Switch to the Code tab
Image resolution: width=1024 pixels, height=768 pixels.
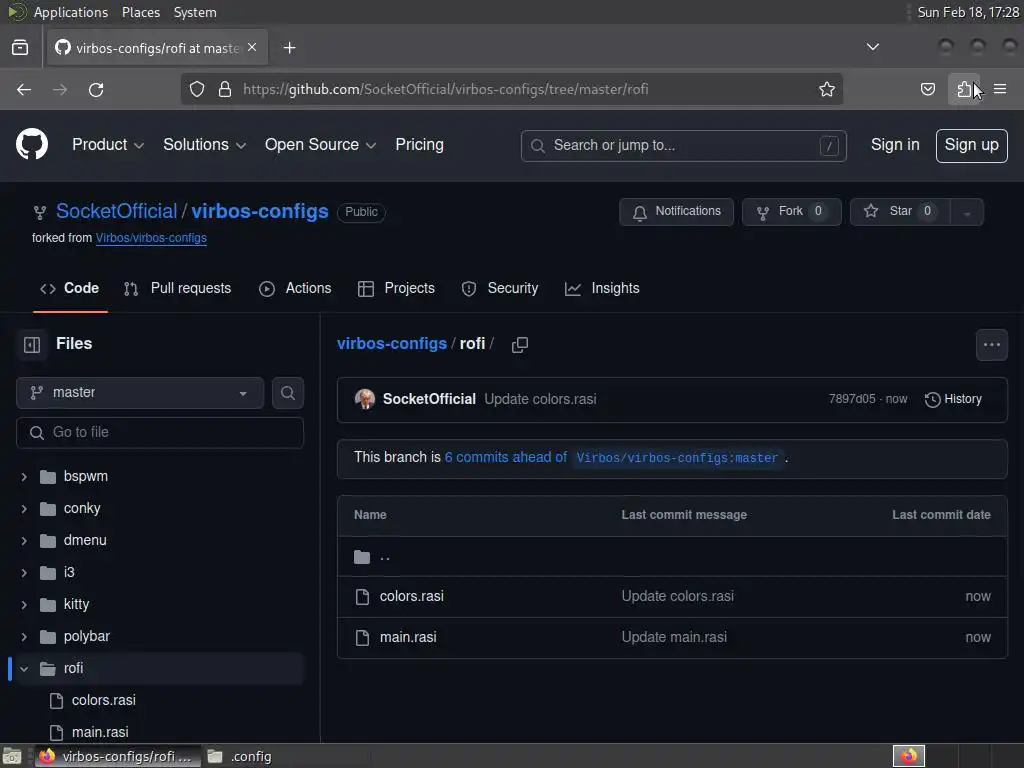coord(70,289)
